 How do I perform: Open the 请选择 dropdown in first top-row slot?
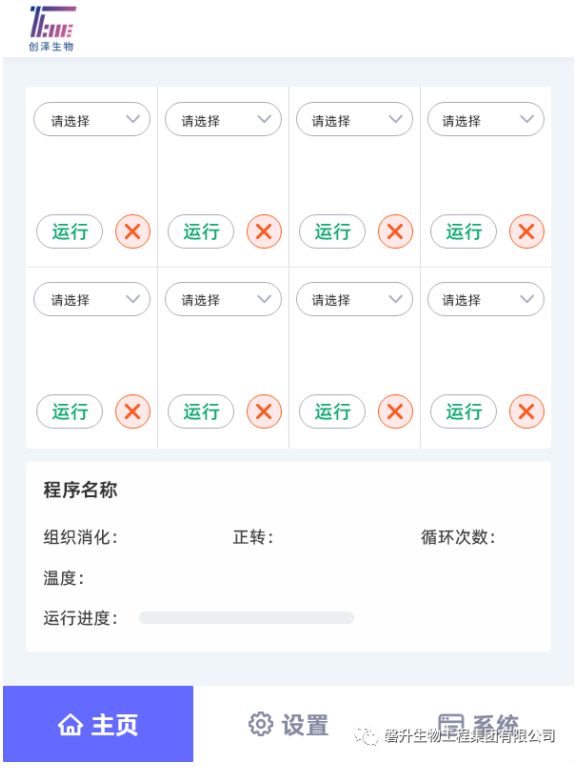coord(92,119)
